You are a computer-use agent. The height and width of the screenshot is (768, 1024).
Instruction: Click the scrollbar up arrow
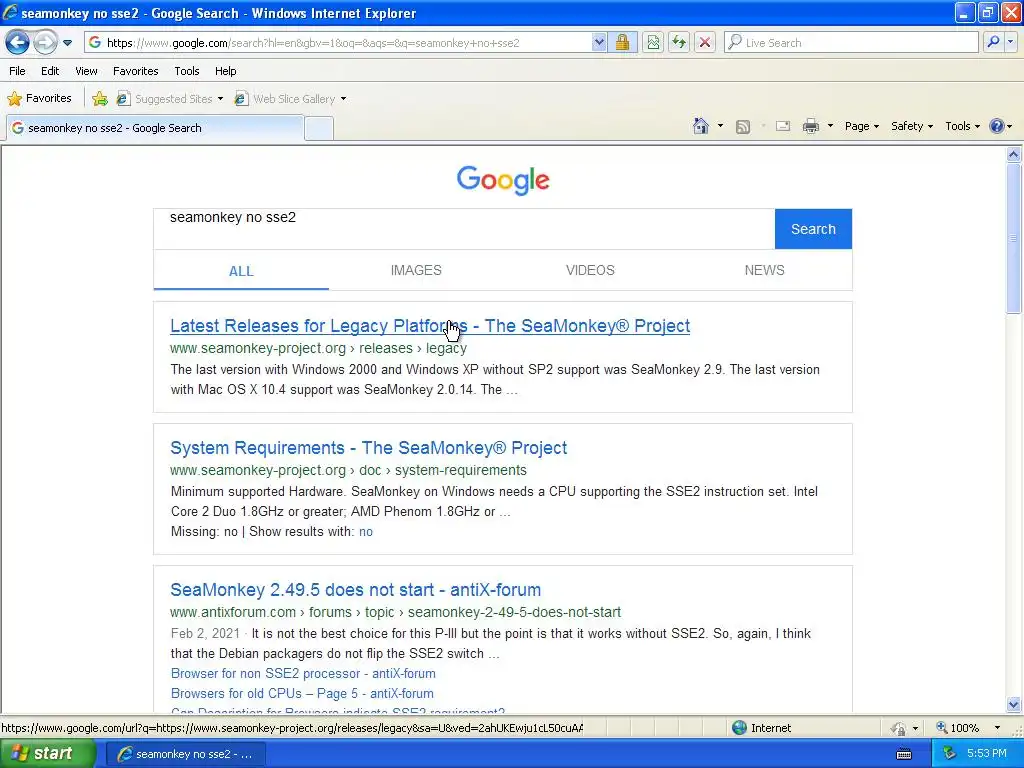[1014, 155]
